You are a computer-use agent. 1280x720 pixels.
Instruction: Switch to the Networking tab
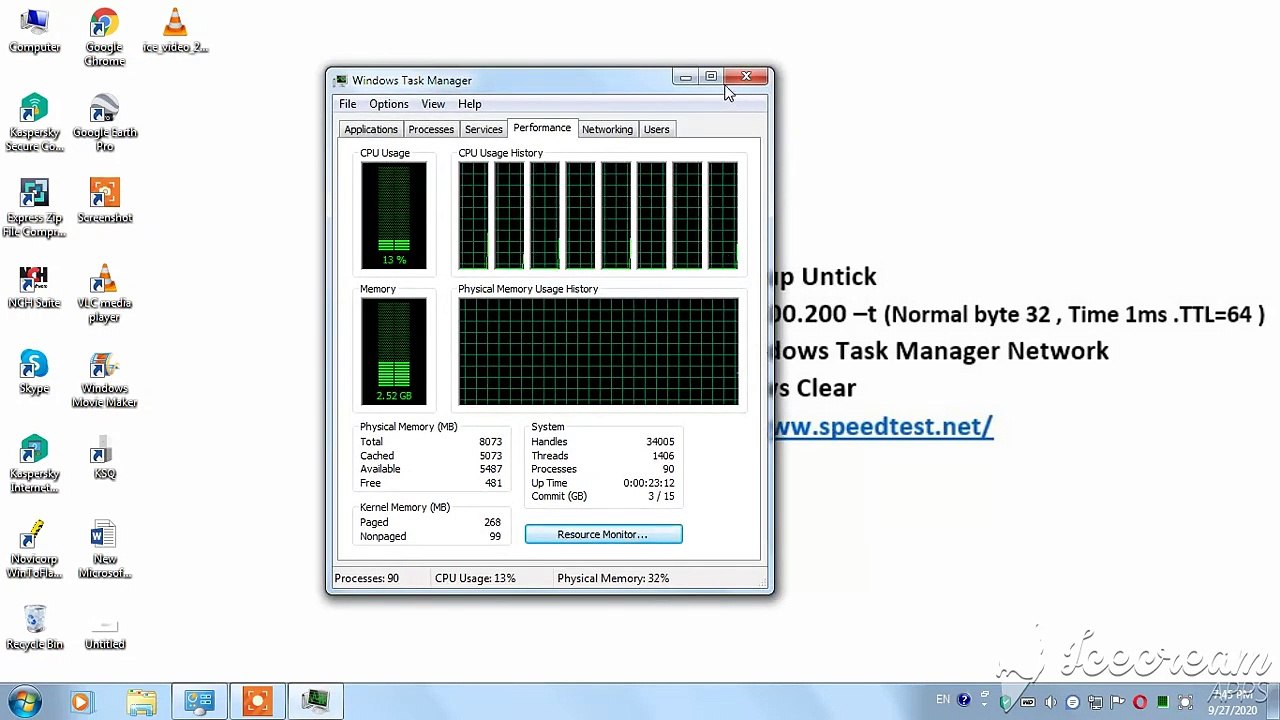pyautogui.click(x=607, y=129)
